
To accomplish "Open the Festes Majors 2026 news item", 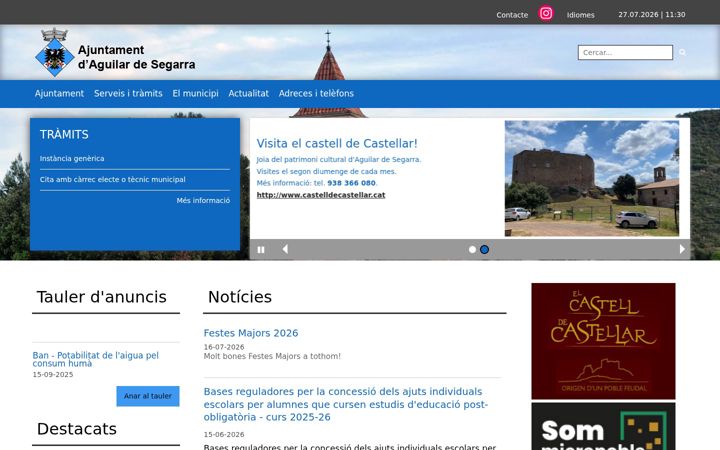I will click(x=251, y=333).
